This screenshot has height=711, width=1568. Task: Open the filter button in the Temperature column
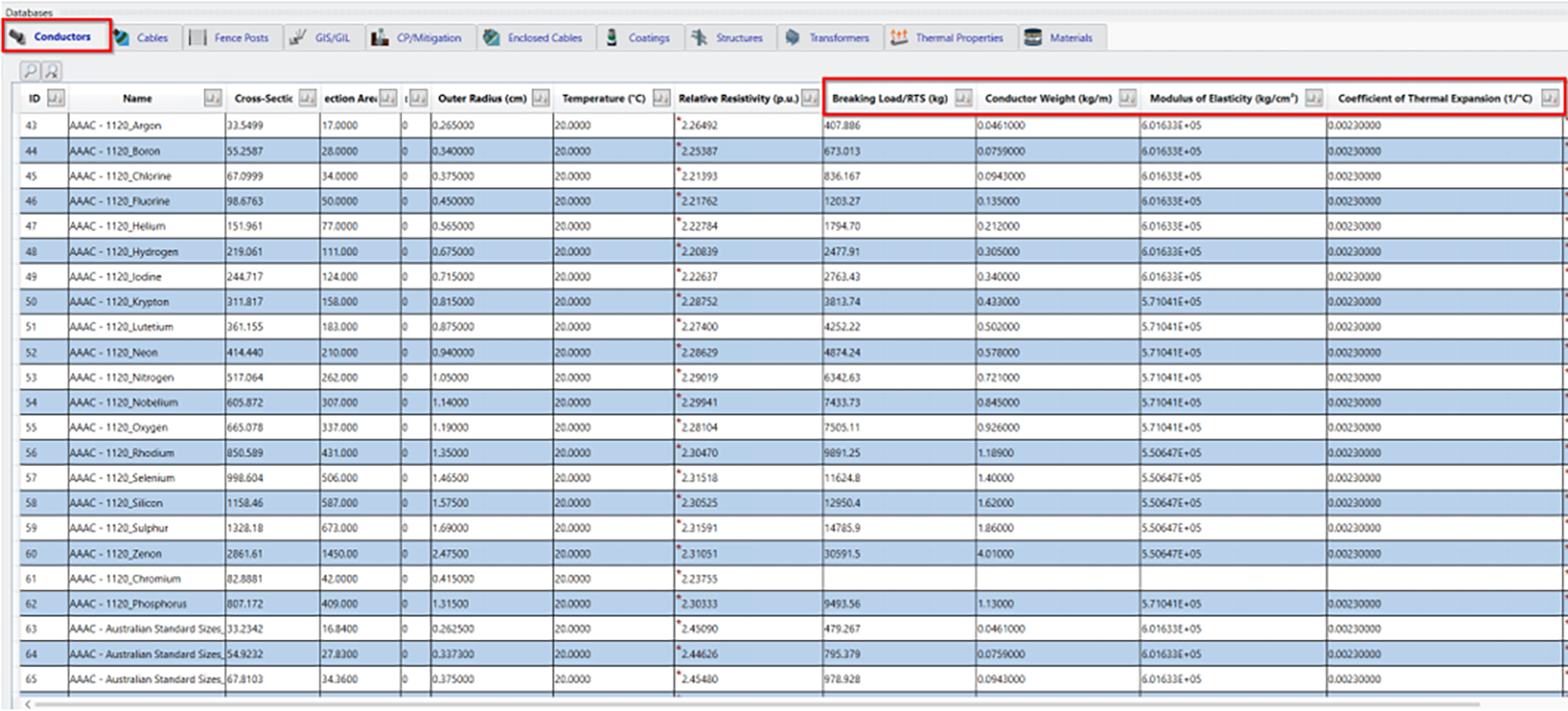(661, 97)
